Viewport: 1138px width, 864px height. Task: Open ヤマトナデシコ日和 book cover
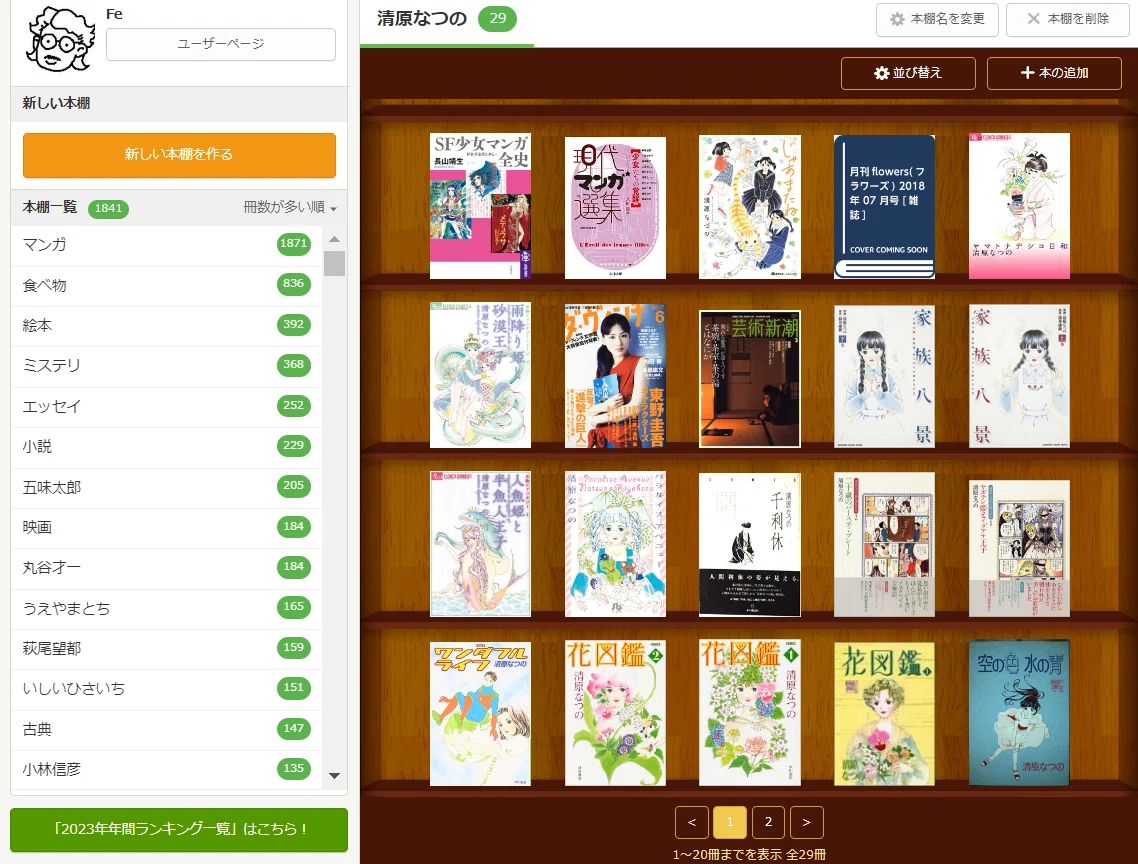point(1019,206)
